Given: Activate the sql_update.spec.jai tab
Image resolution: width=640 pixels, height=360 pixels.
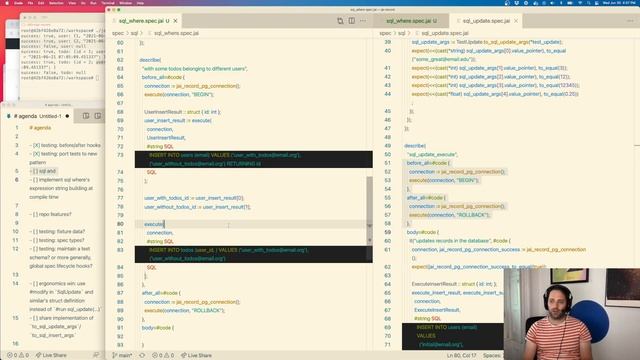Looking at the screenshot, I should (x=485, y=20).
